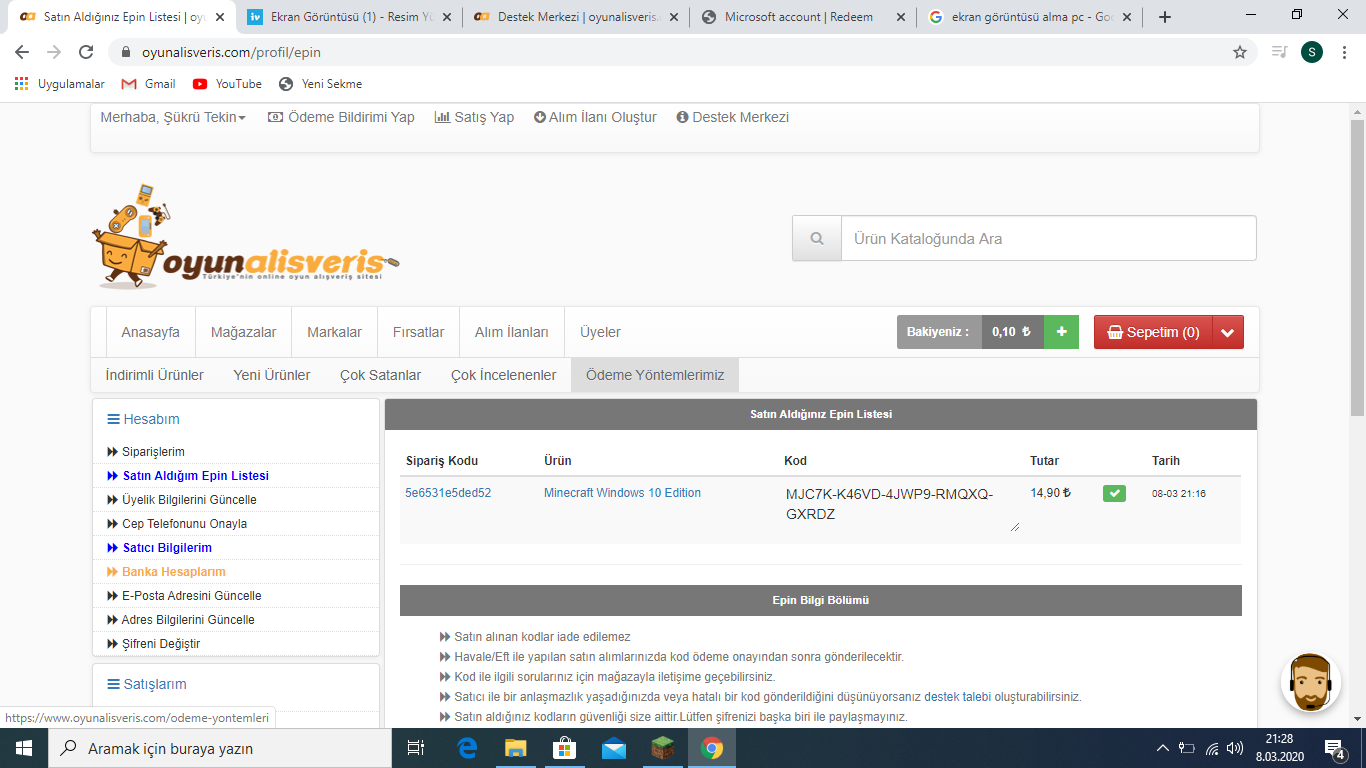Switch to the Microsoft account Redeem tab
1366x768 pixels.
click(x=803, y=17)
